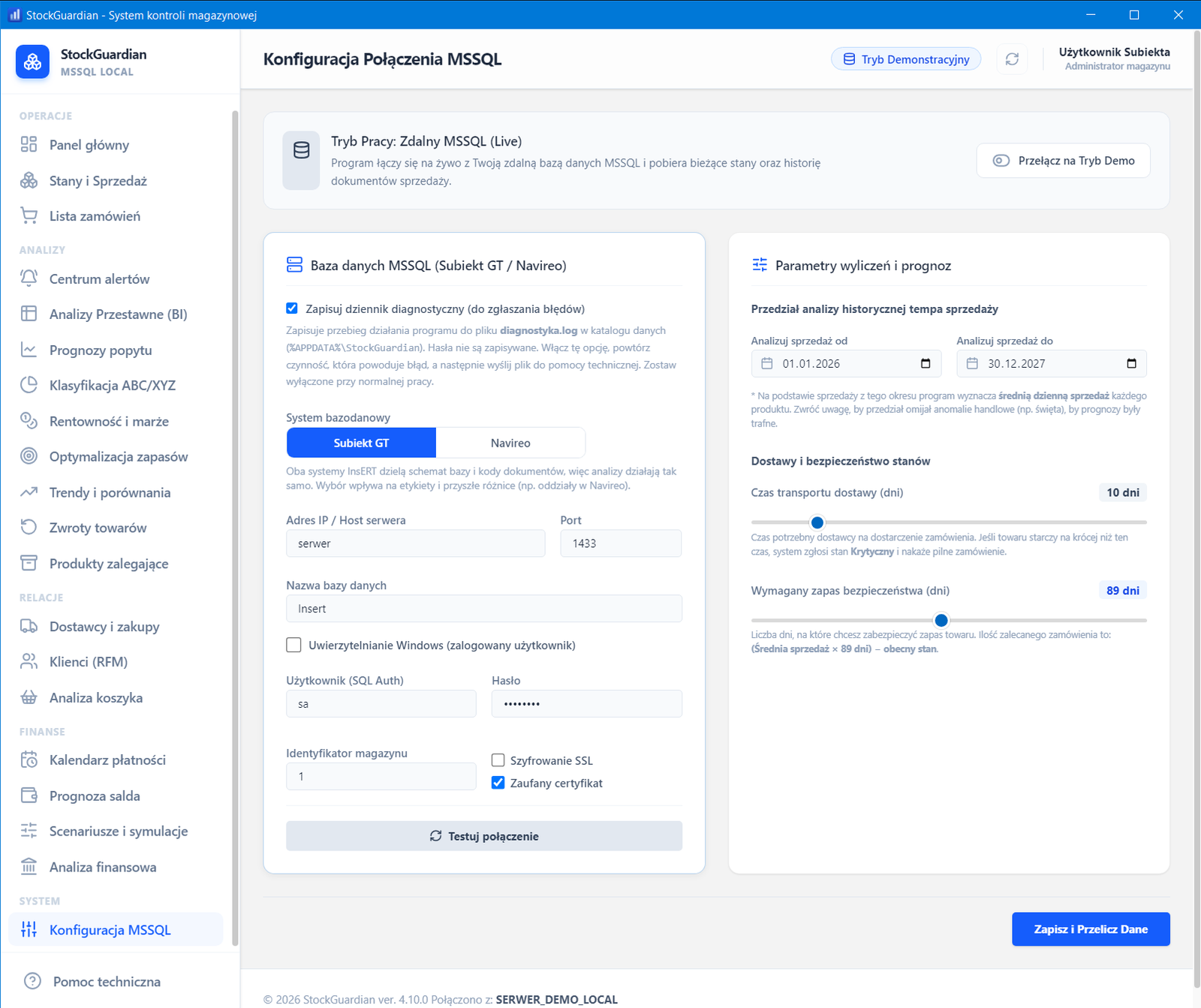Open date picker for Analizuj sprzedaż do

coord(1131,363)
